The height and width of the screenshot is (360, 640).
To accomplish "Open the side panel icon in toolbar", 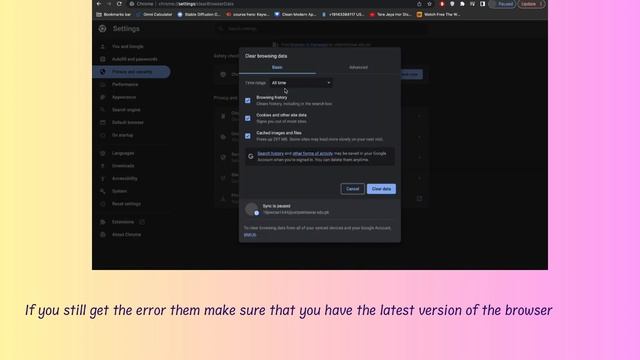I will 482,4.
